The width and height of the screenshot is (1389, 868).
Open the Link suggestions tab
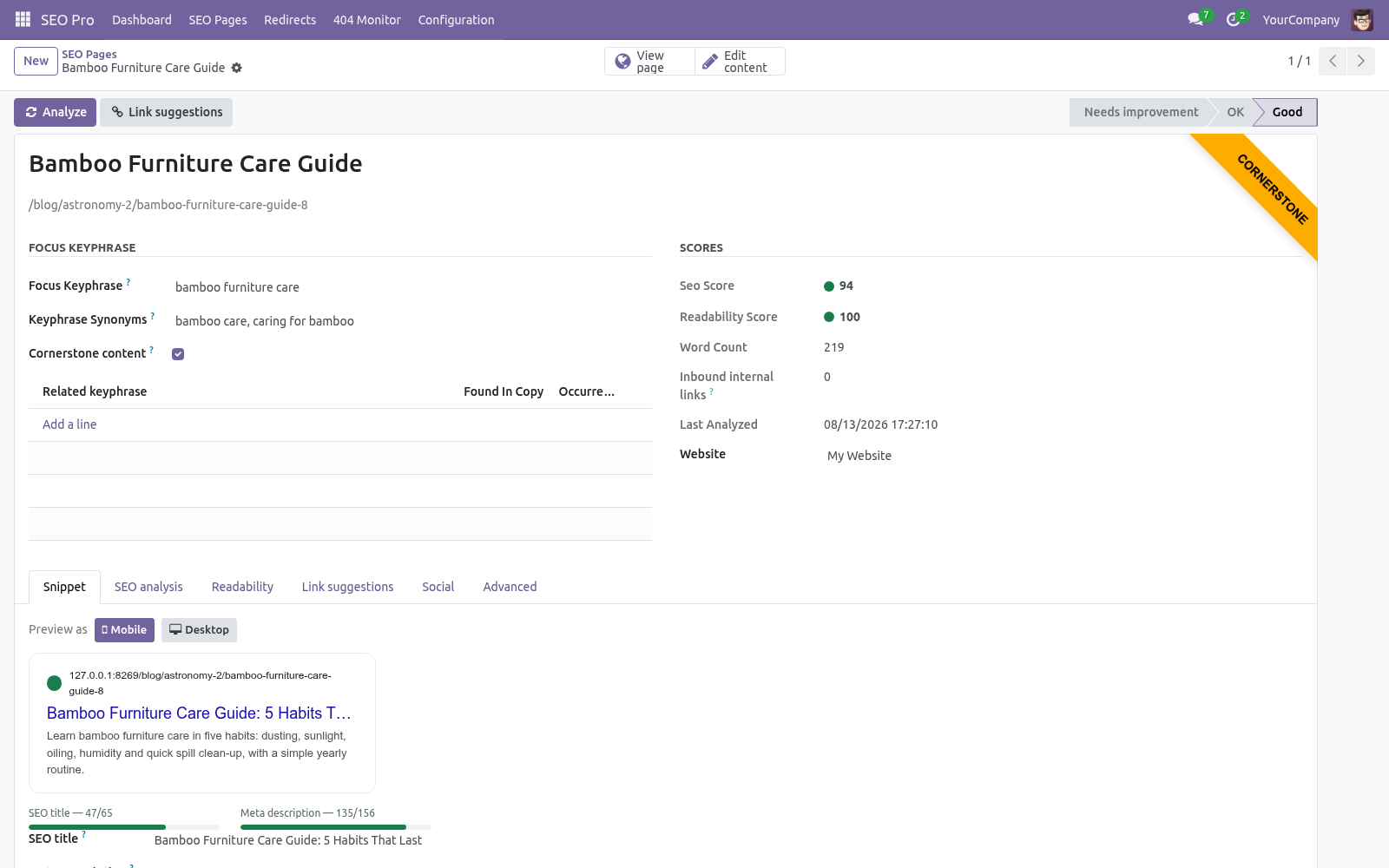coord(347,587)
